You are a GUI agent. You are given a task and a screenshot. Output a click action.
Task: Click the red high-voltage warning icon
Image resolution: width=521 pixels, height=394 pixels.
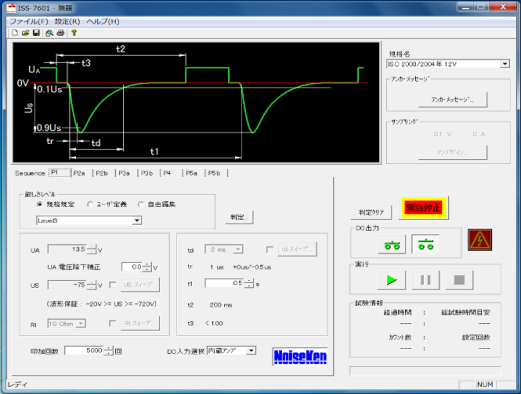tap(480, 240)
